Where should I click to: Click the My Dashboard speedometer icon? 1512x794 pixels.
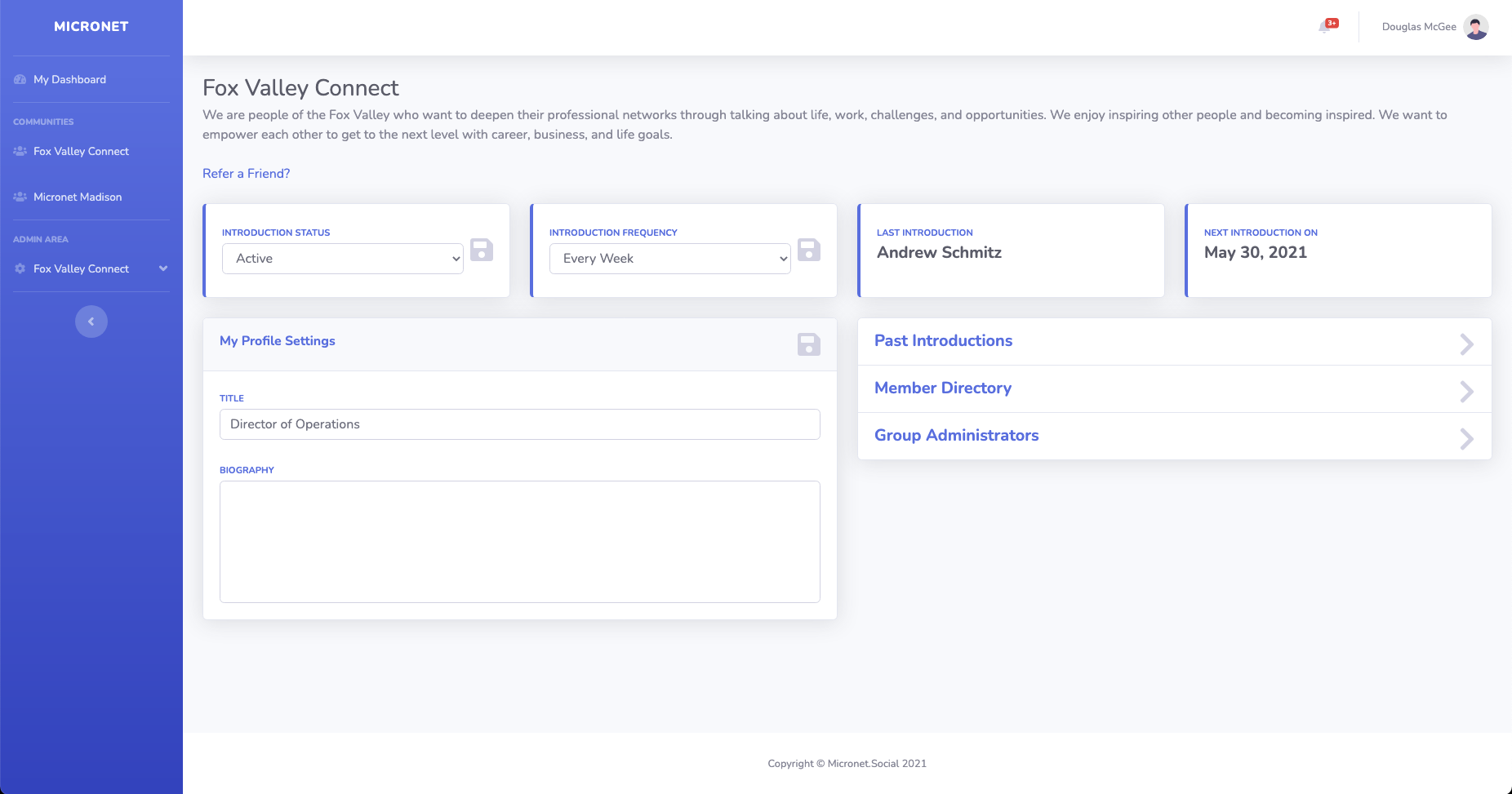click(20, 79)
